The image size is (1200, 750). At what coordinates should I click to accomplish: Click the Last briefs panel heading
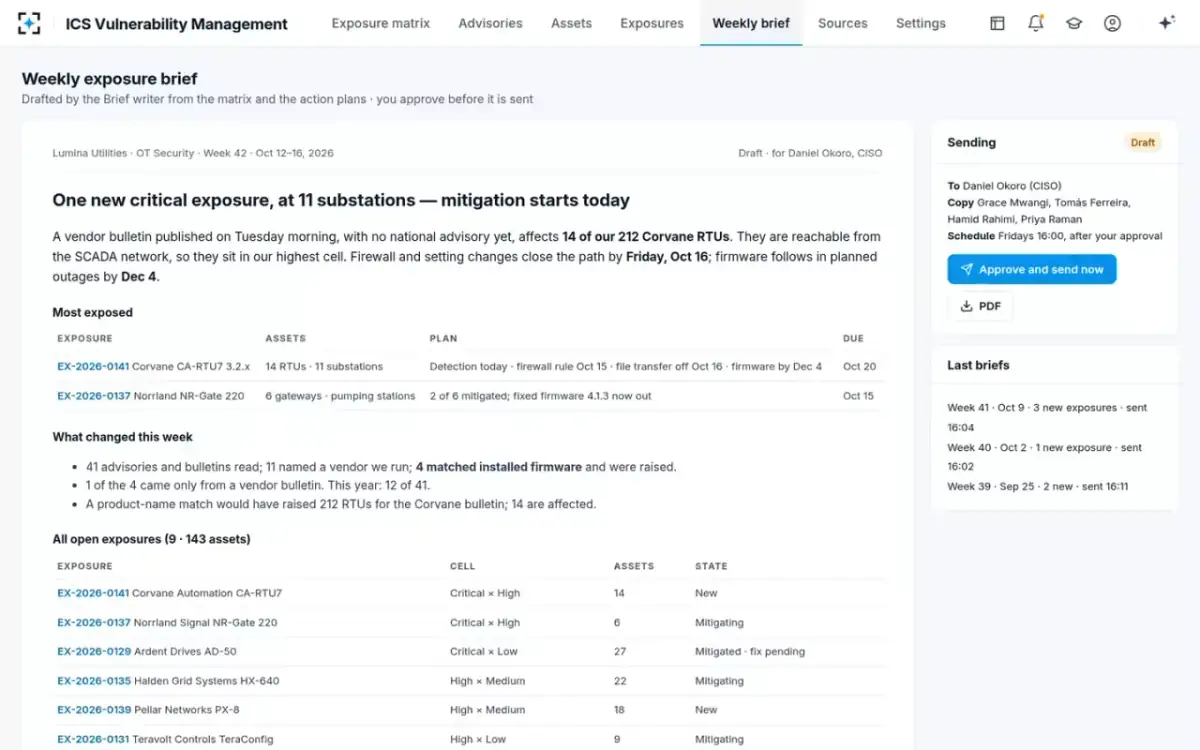coord(978,365)
